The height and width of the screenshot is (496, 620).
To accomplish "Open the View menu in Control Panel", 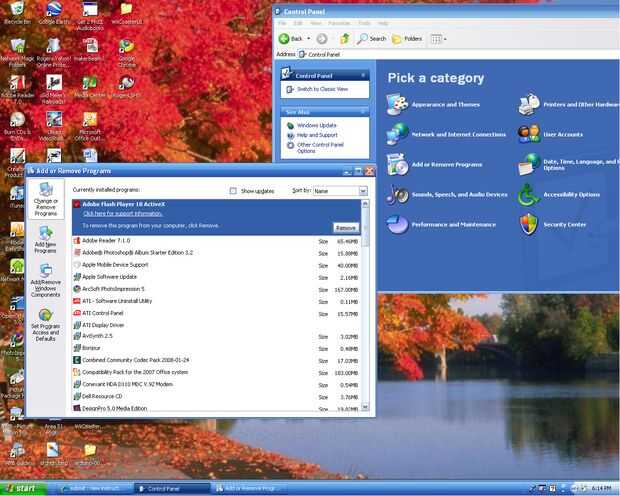I will (x=316, y=23).
